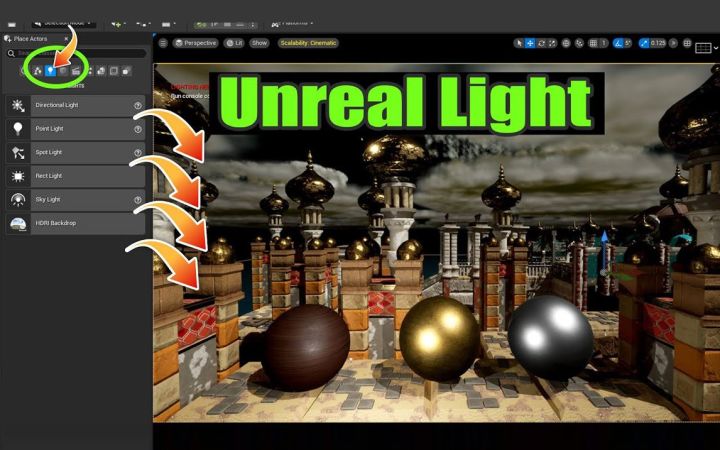Image resolution: width=720 pixels, height=450 pixels.
Task: Toggle world/local coordinate system
Action: click(566, 43)
